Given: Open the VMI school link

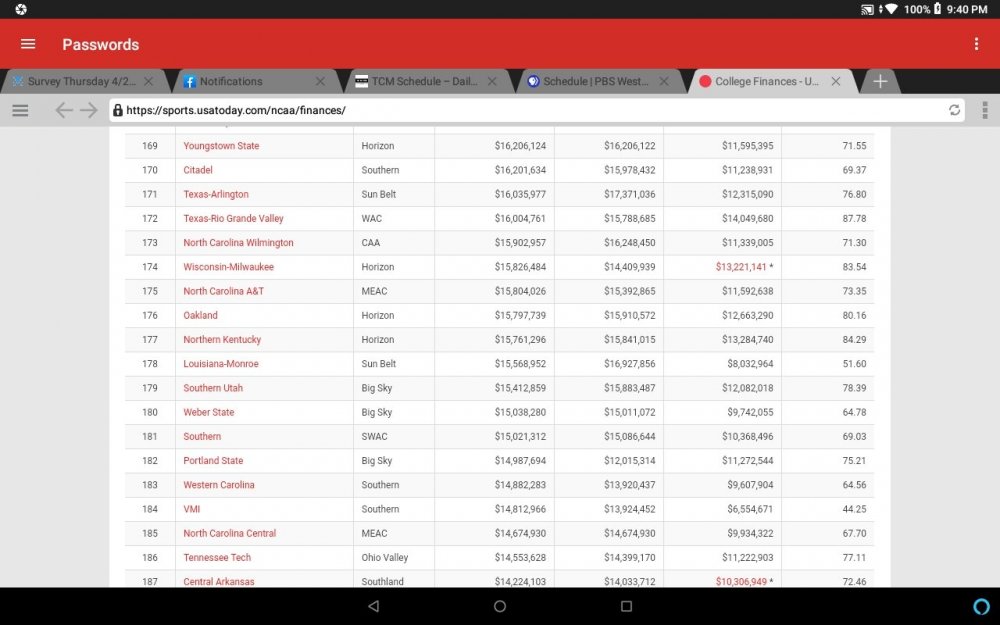Looking at the screenshot, I should coord(191,510).
